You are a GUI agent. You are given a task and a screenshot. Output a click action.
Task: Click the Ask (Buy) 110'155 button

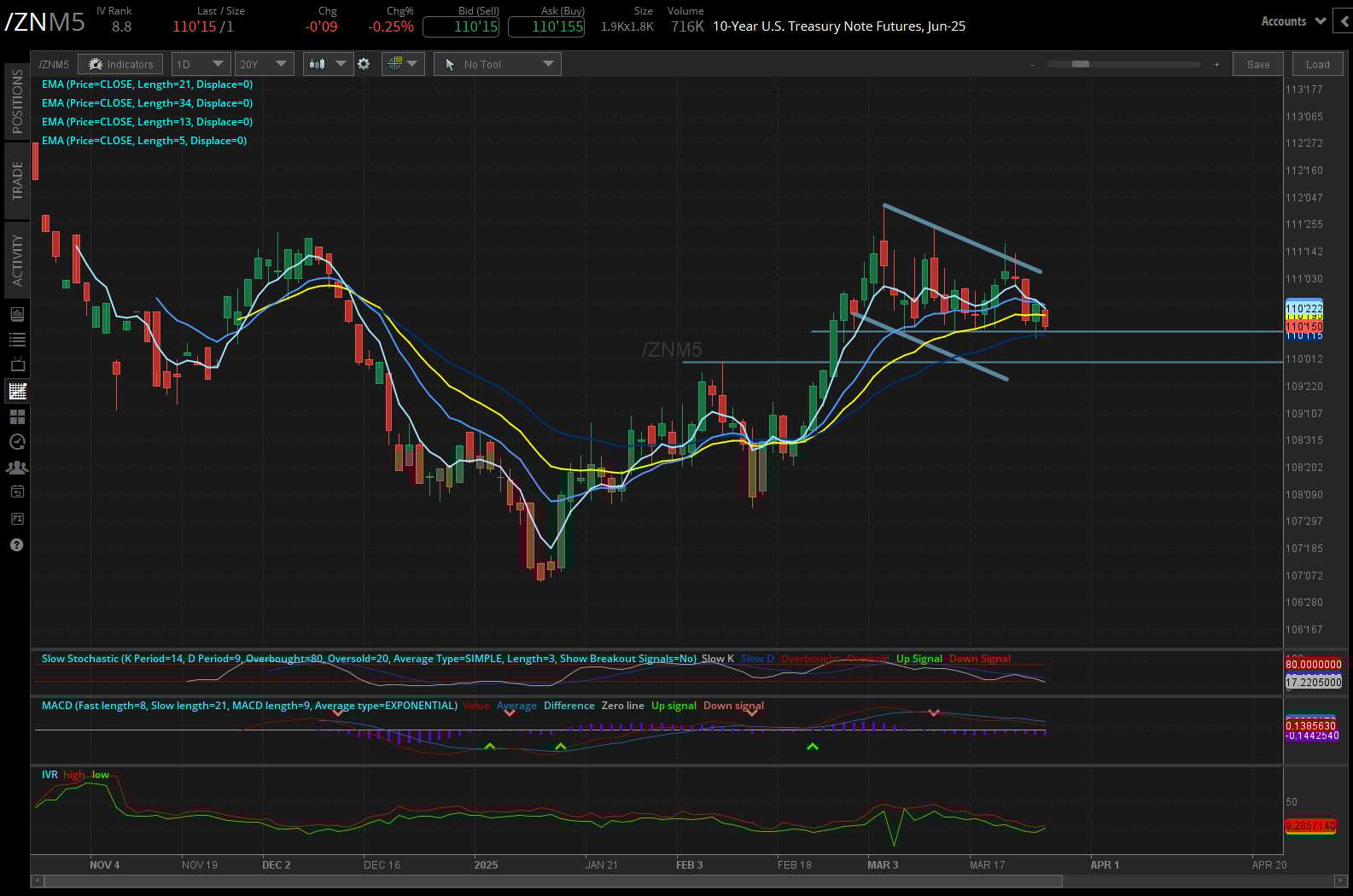click(546, 26)
